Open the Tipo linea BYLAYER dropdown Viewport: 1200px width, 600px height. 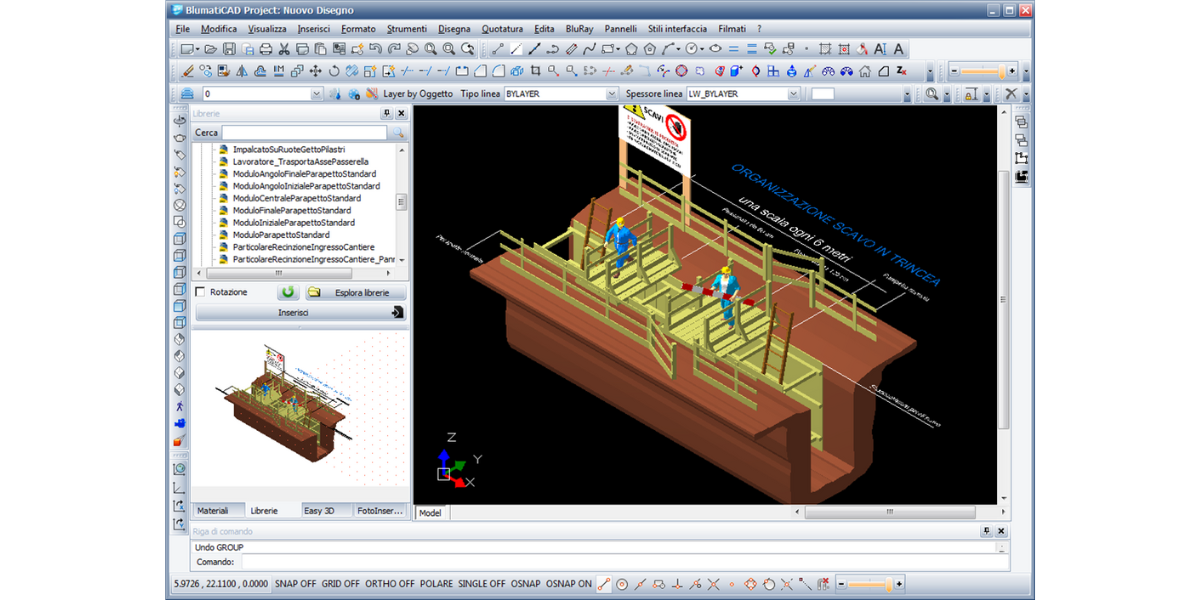(x=612, y=94)
